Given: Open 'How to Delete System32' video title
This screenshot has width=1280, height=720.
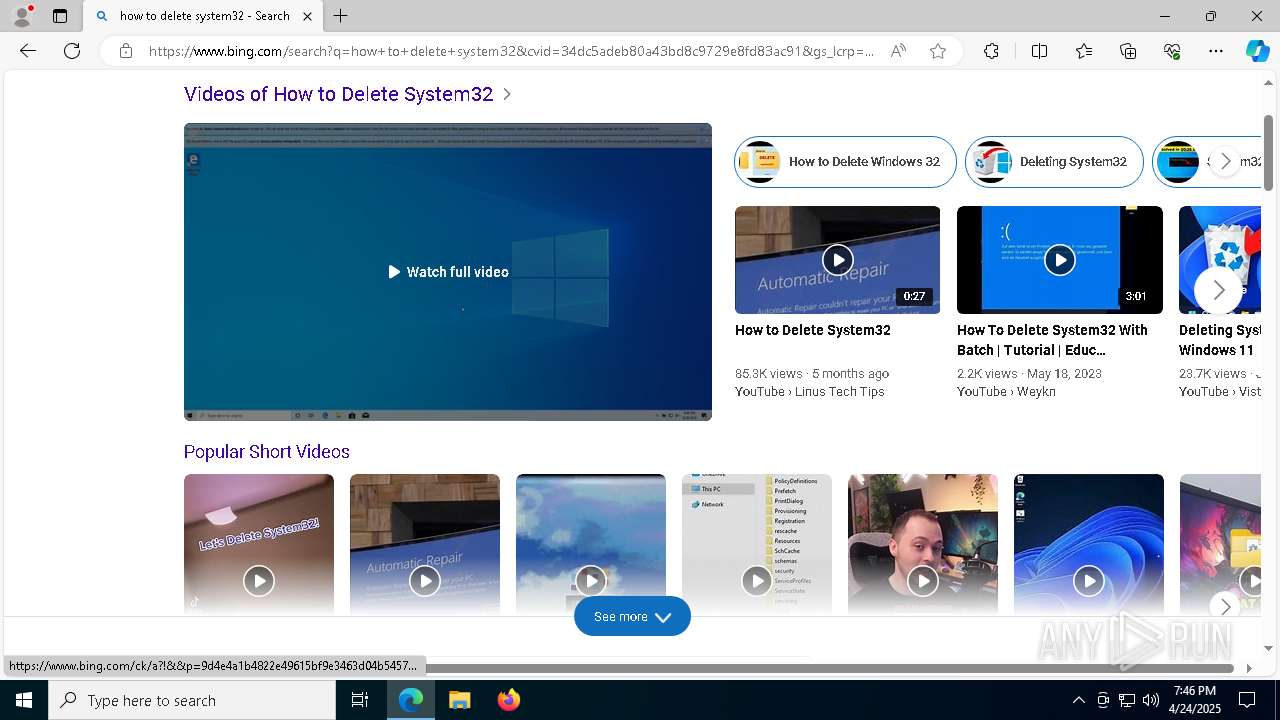Looking at the screenshot, I should [x=812, y=330].
